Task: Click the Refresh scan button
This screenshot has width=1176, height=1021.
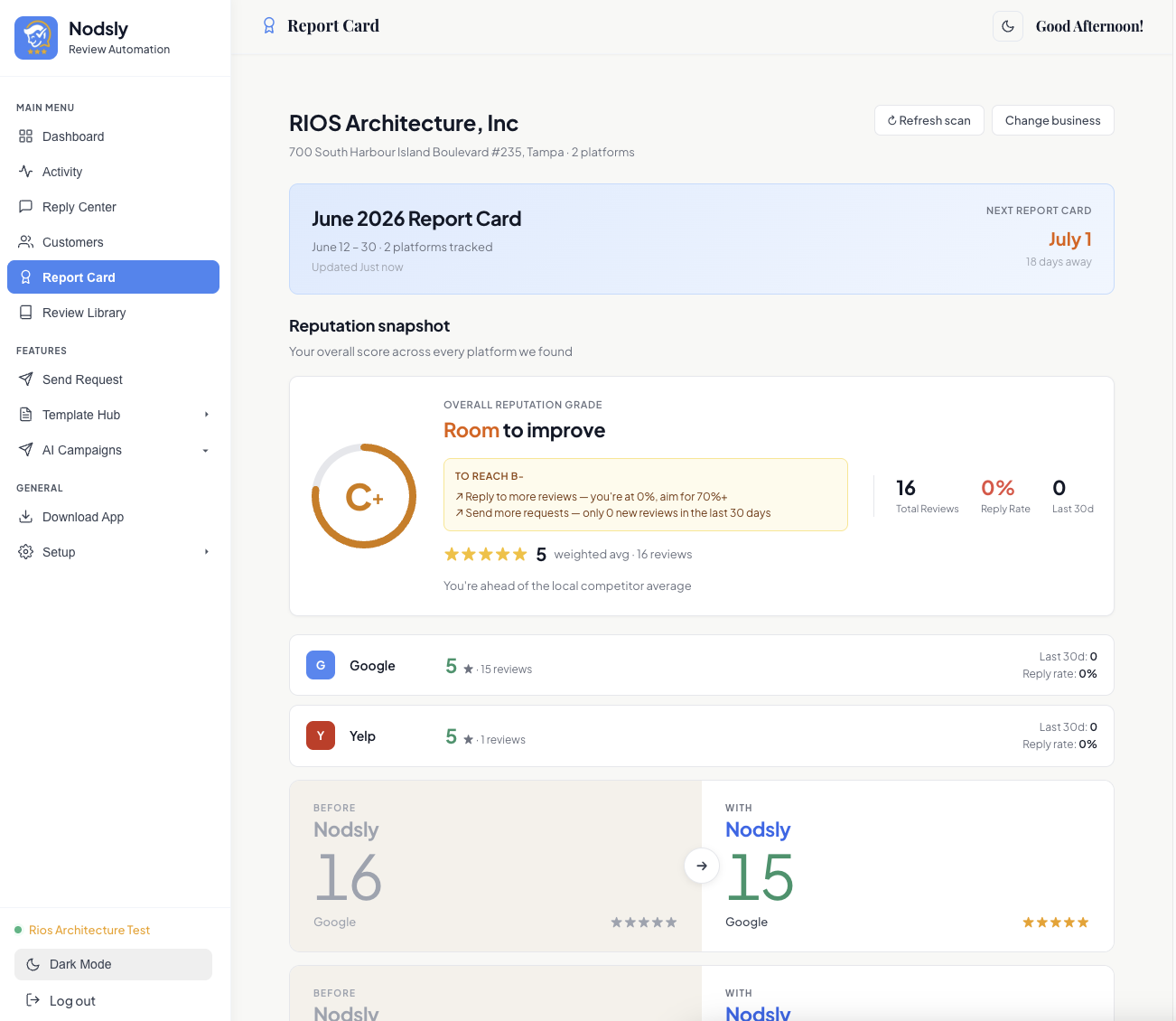Action: [x=929, y=120]
